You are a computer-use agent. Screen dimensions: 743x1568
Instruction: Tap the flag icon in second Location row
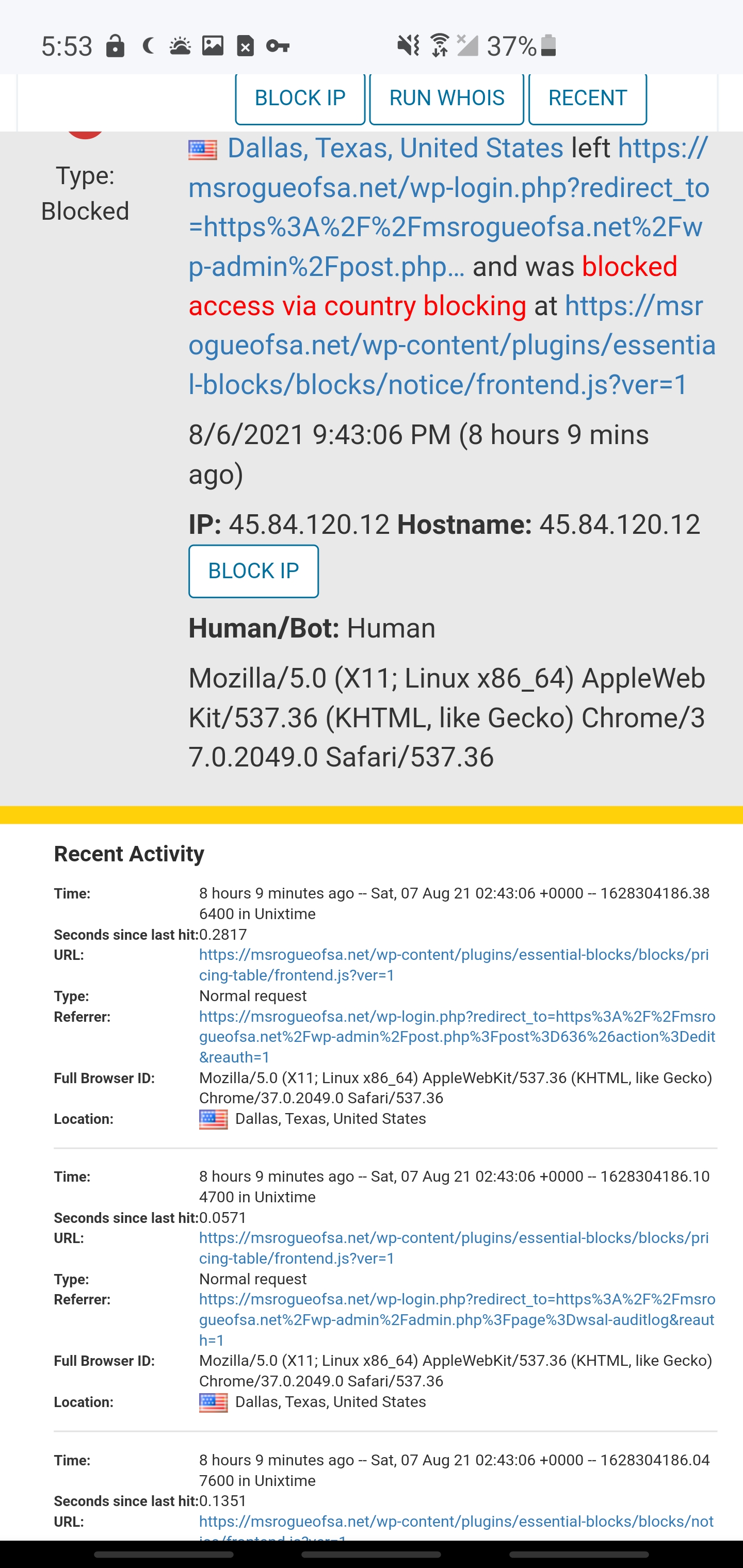tap(213, 1402)
